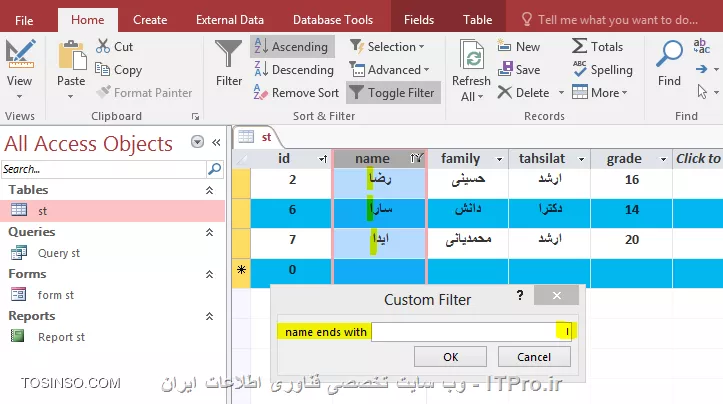Click the select-all corner of datasheet
Viewport: 723px width, 404px height.
pos(242,159)
